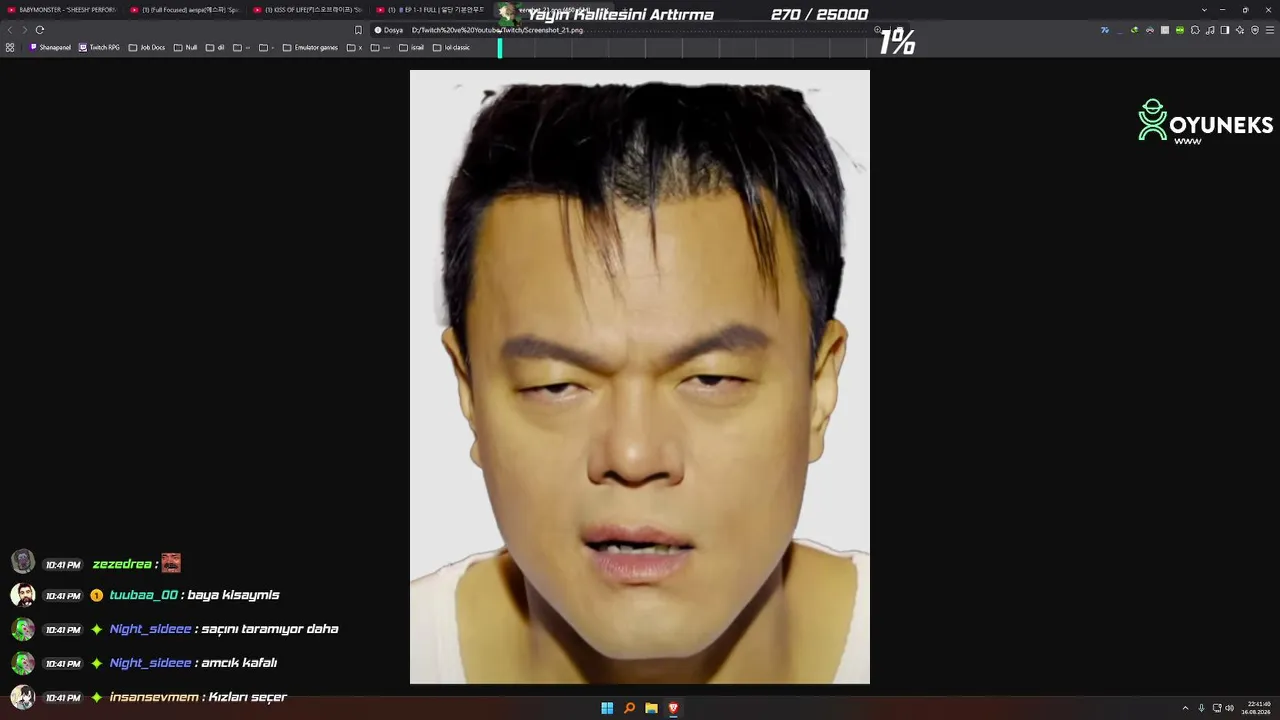Click the displayed Screenshot_21 face image
The image size is (1280, 720).
click(x=640, y=377)
